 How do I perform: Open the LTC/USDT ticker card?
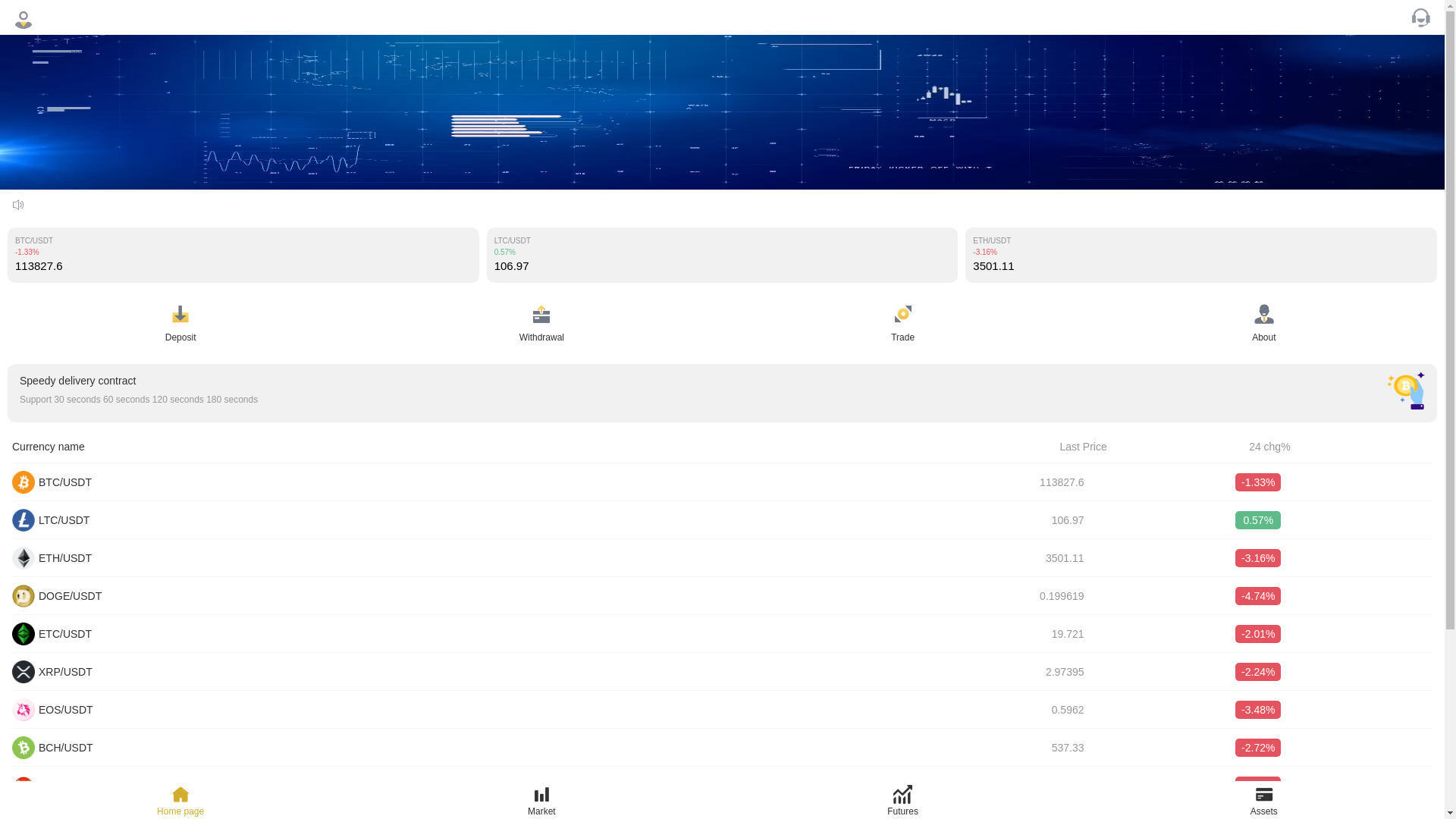pos(722,255)
